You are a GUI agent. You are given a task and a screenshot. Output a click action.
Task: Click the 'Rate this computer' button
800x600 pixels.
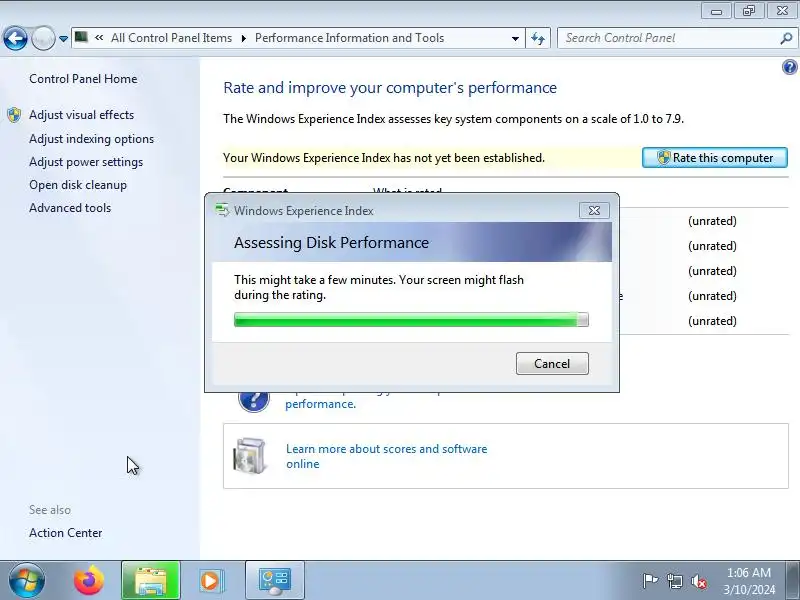point(714,158)
